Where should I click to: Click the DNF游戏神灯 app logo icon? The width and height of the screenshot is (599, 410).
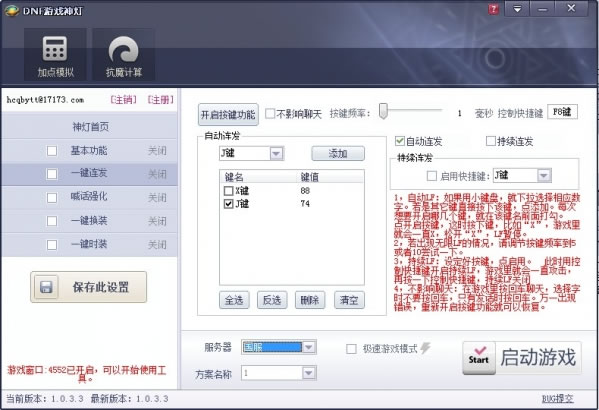[x=11, y=10]
